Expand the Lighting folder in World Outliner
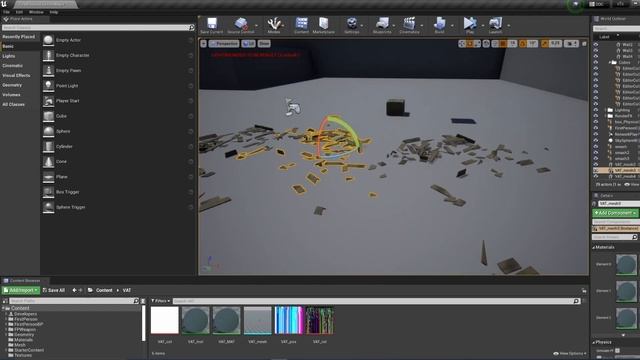This screenshot has height=360, width=640. [x=605, y=110]
